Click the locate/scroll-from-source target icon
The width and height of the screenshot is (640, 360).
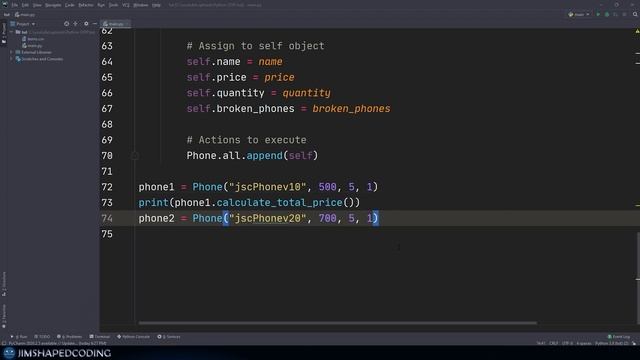[67, 24]
